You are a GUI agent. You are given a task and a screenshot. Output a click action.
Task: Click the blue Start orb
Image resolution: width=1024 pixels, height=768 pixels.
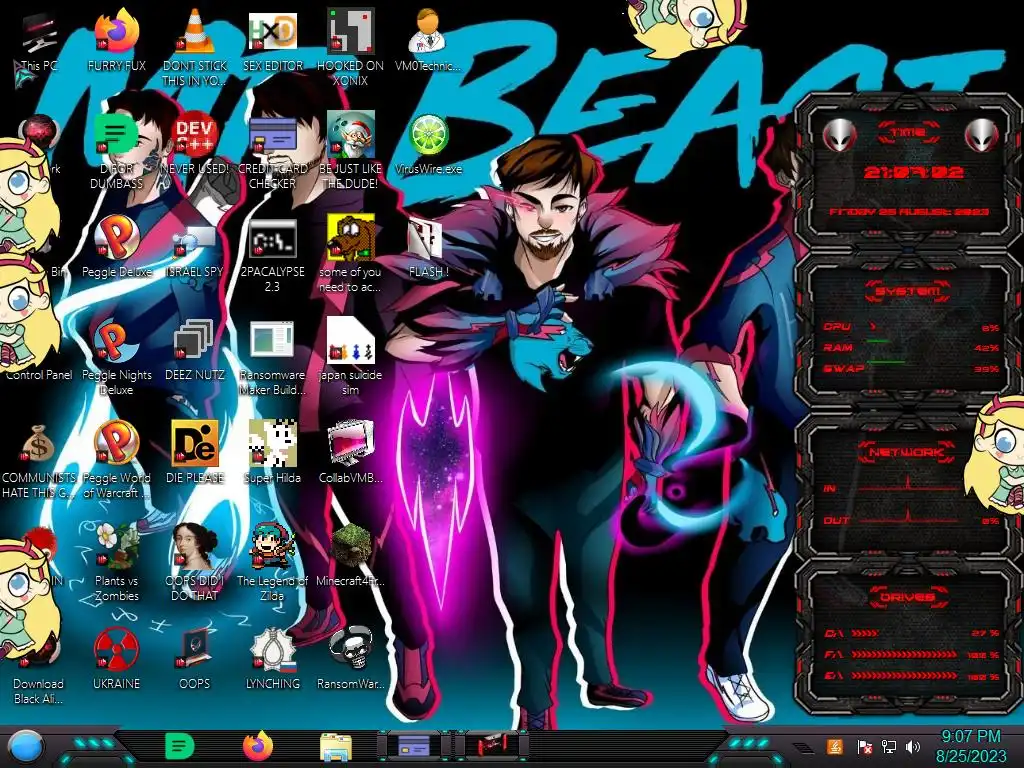tap(25, 747)
